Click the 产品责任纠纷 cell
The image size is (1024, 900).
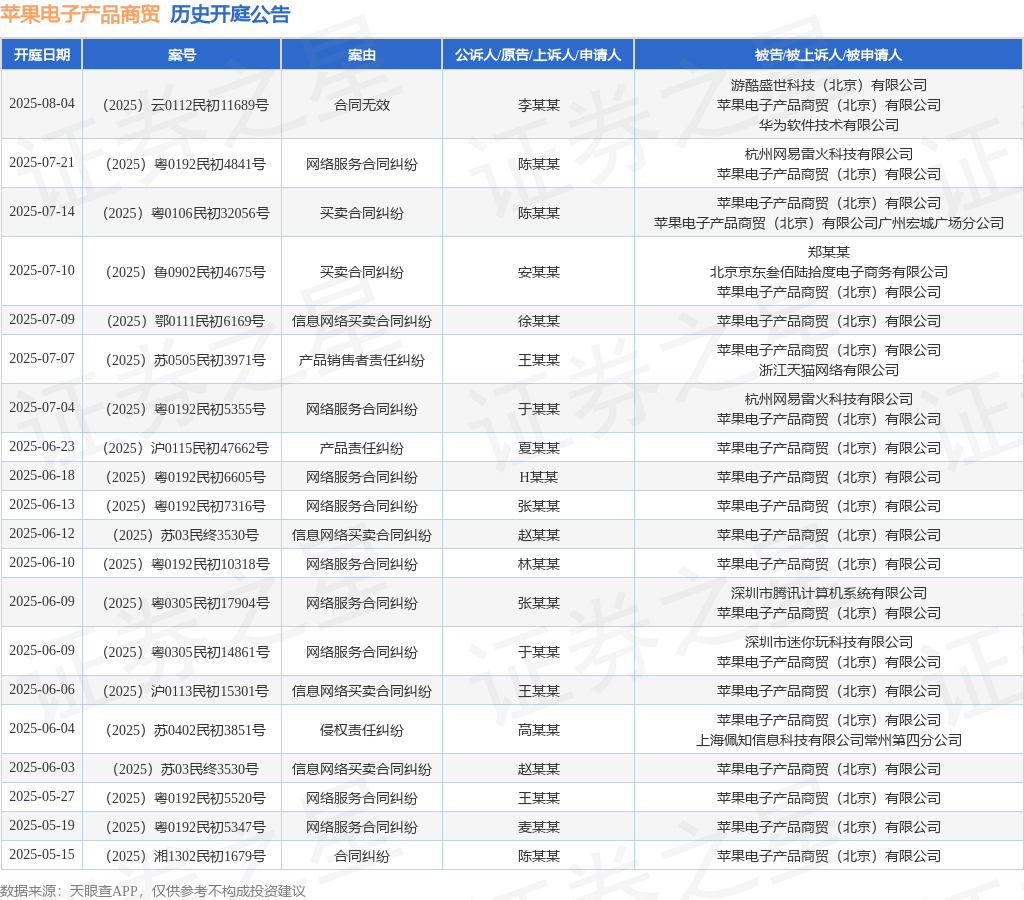[362, 448]
